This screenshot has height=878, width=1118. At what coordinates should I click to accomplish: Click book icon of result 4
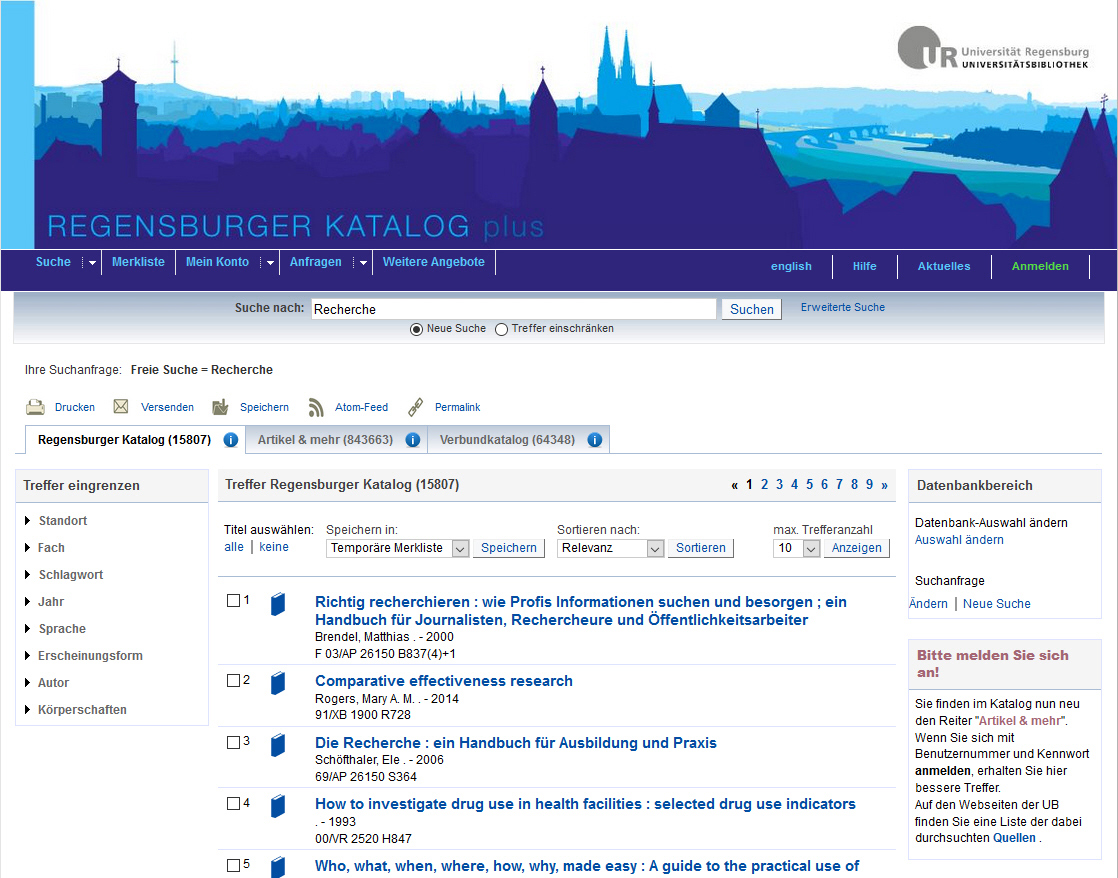coord(278,806)
